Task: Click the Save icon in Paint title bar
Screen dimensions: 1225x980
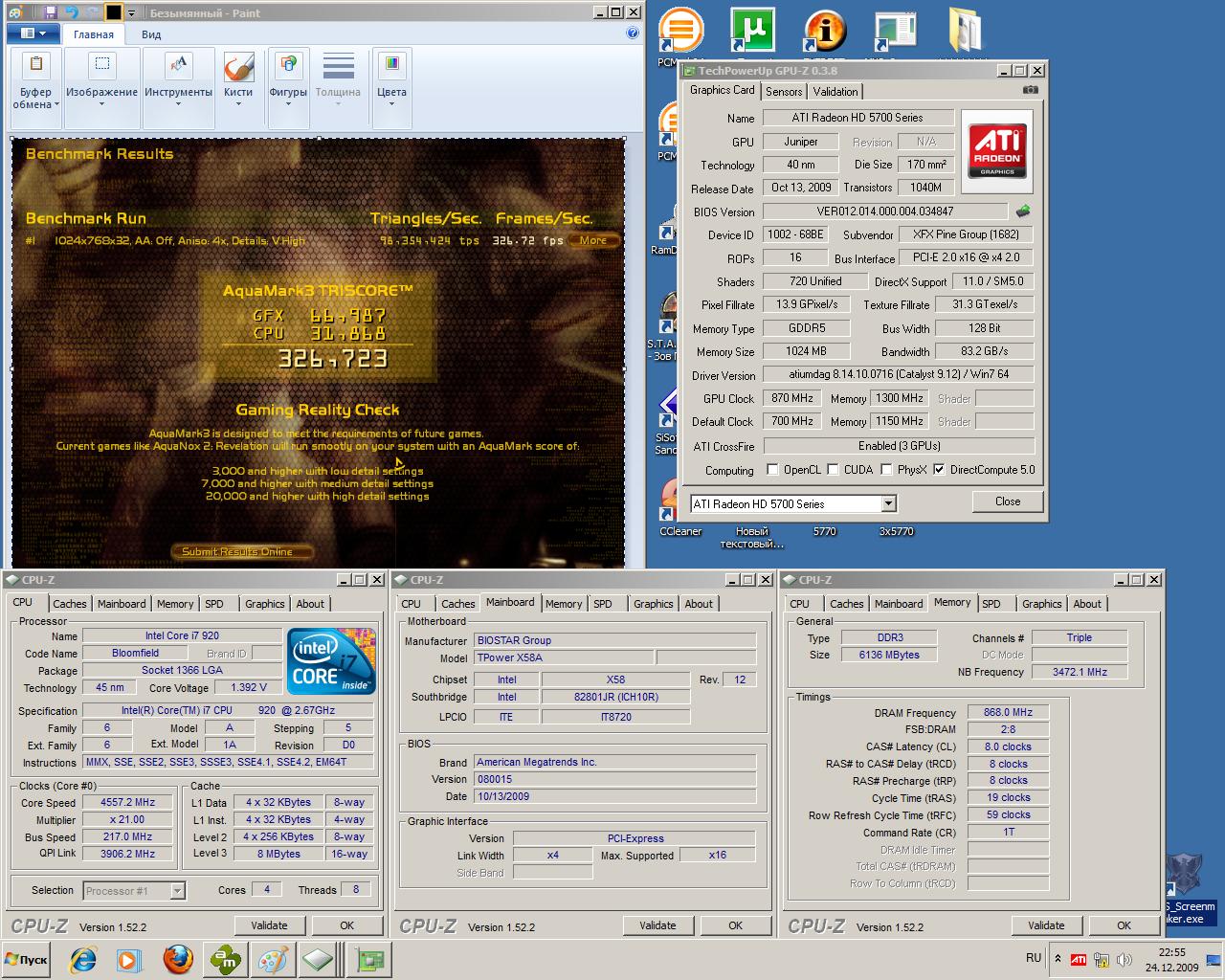Action: (x=51, y=12)
